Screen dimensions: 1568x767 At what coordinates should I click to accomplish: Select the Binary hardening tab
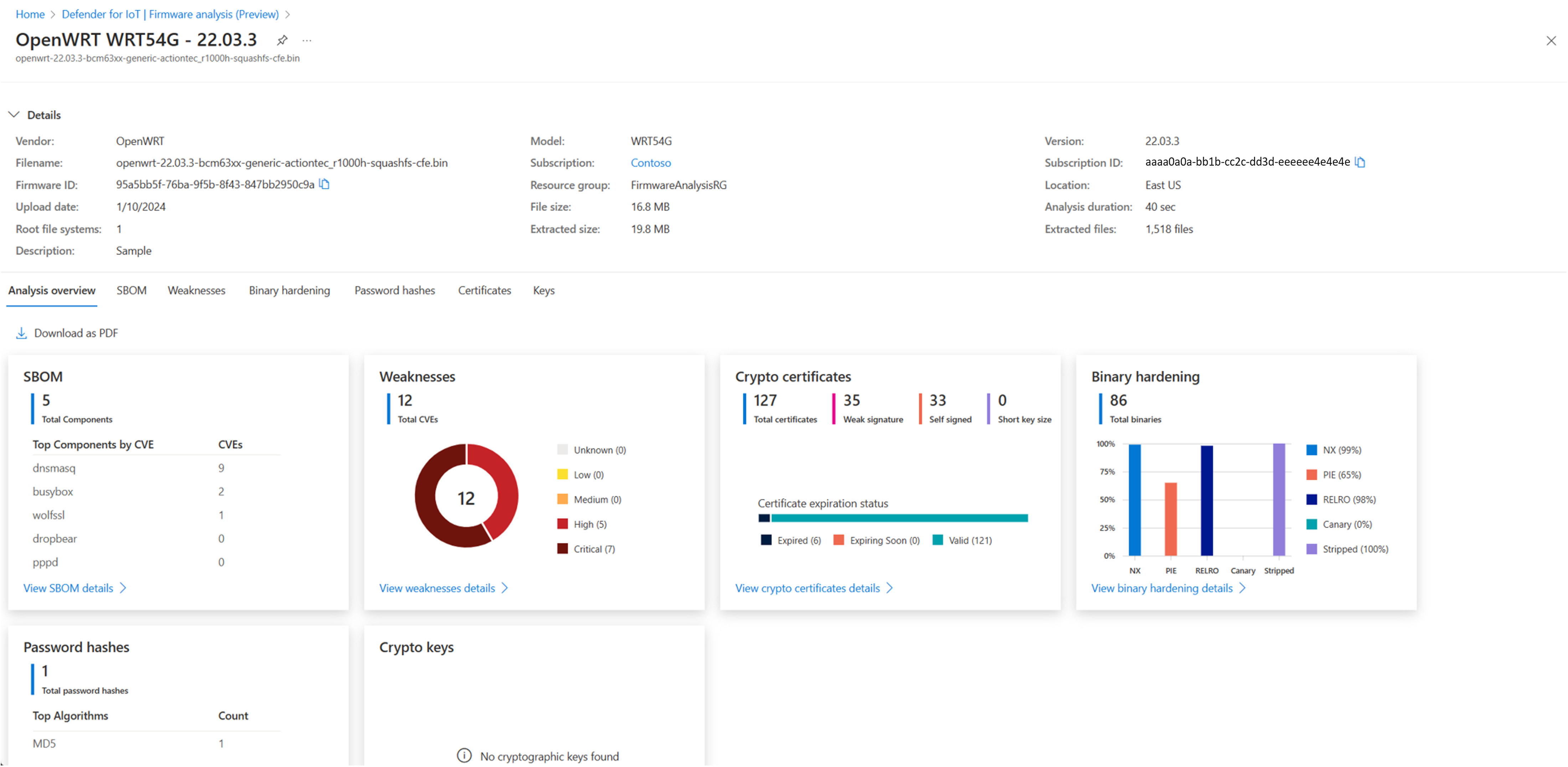point(289,290)
